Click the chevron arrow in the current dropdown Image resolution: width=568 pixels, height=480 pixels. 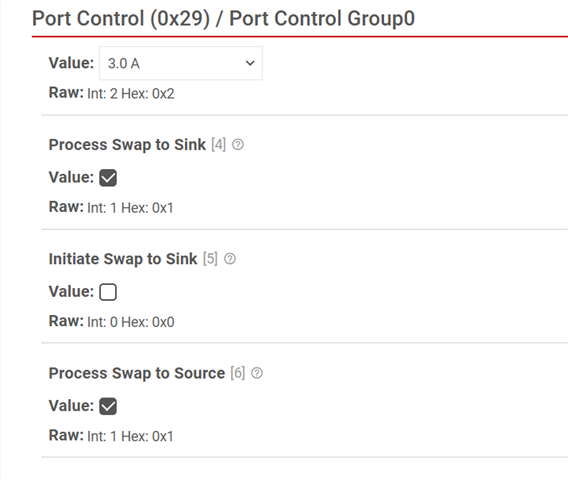[250, 63]
